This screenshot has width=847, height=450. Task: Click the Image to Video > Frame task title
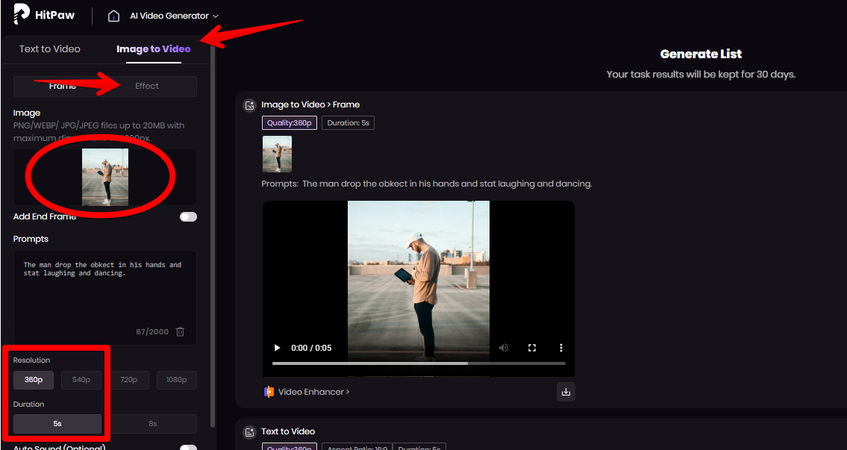(x=311, y=105)
